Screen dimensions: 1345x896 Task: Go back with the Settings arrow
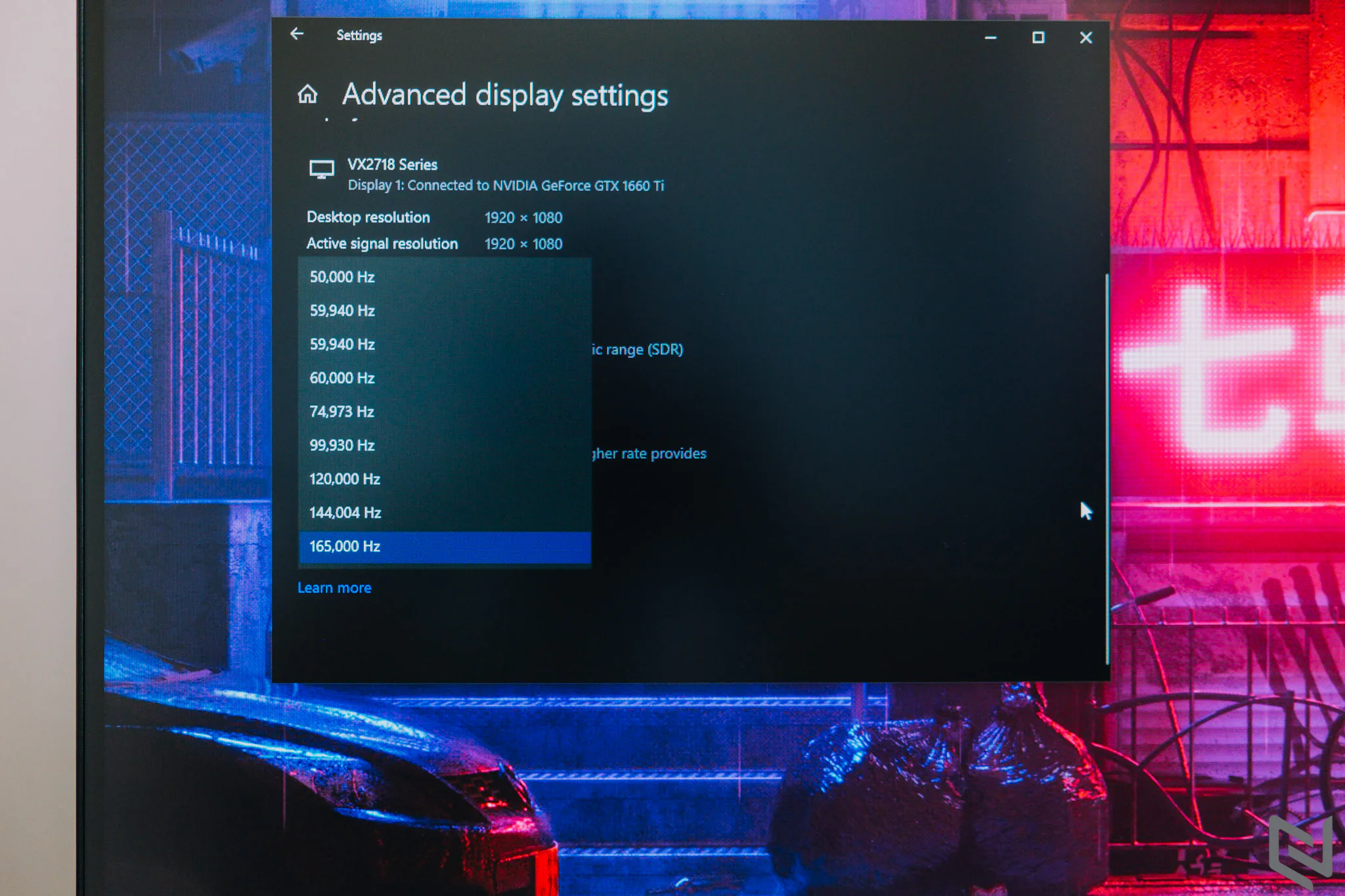click(x=297, y=34)
